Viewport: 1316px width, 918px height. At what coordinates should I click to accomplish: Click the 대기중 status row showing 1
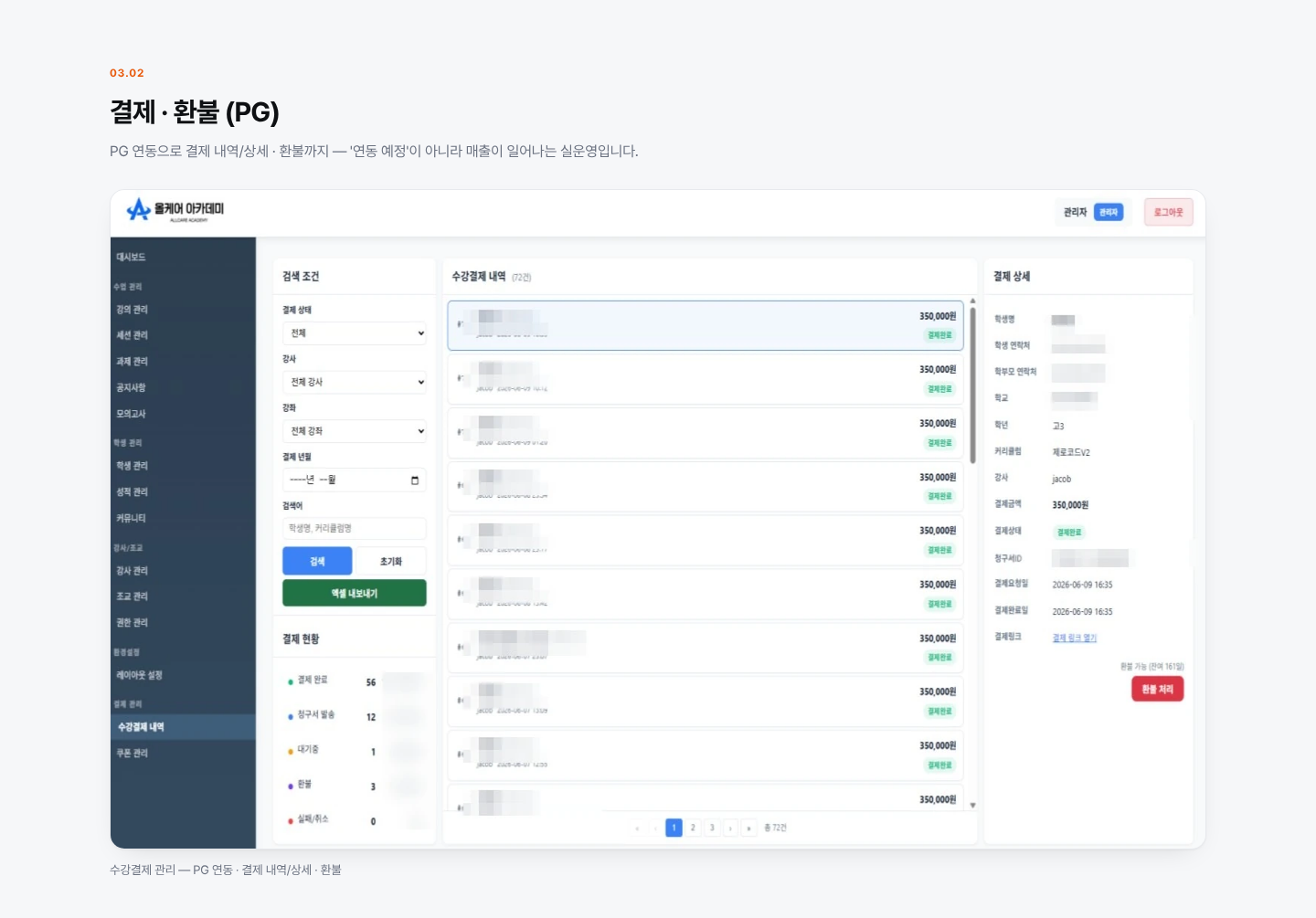pos(355,751)
